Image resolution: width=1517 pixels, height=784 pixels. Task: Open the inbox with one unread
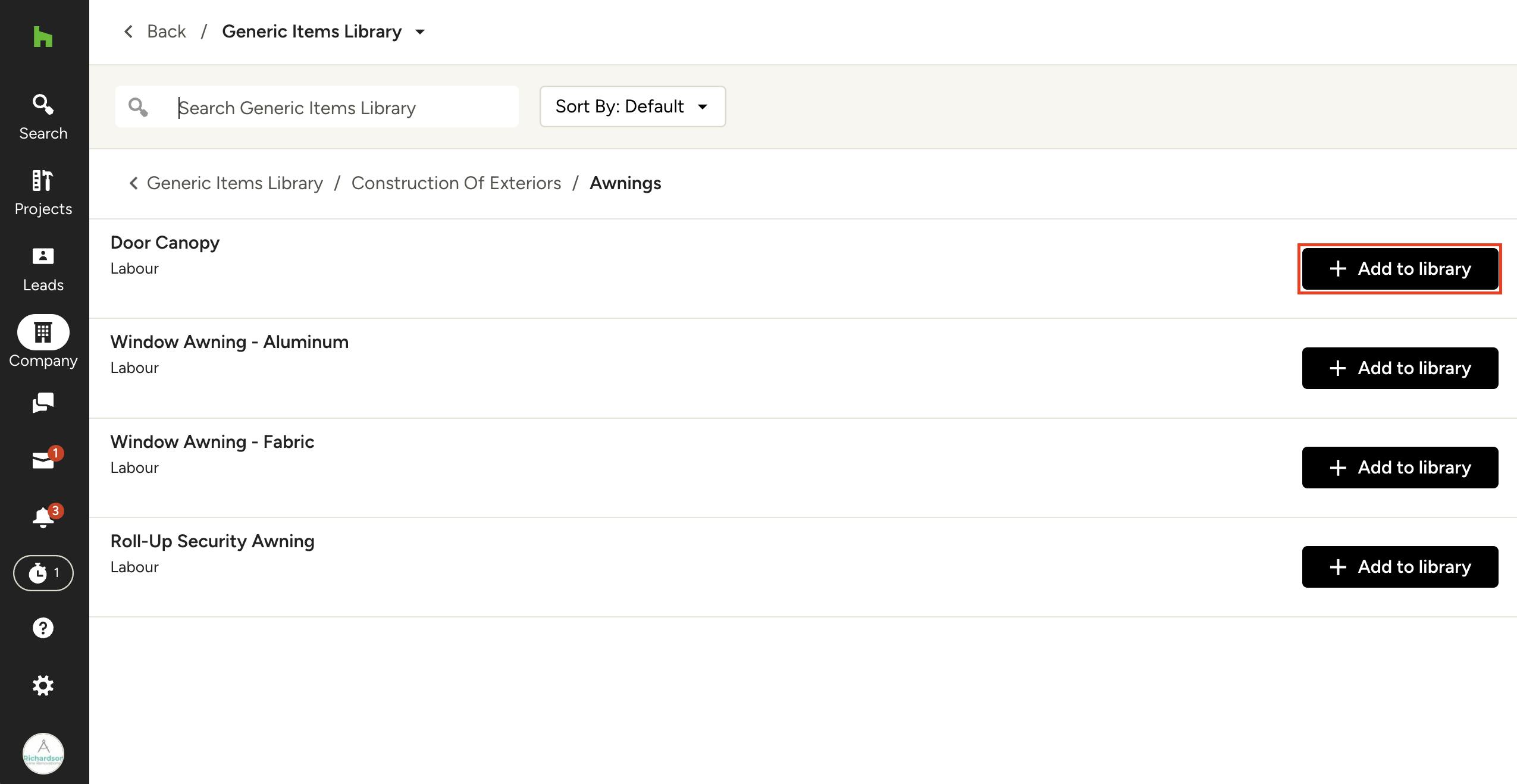pyautogui.click(x=43, y=460)
